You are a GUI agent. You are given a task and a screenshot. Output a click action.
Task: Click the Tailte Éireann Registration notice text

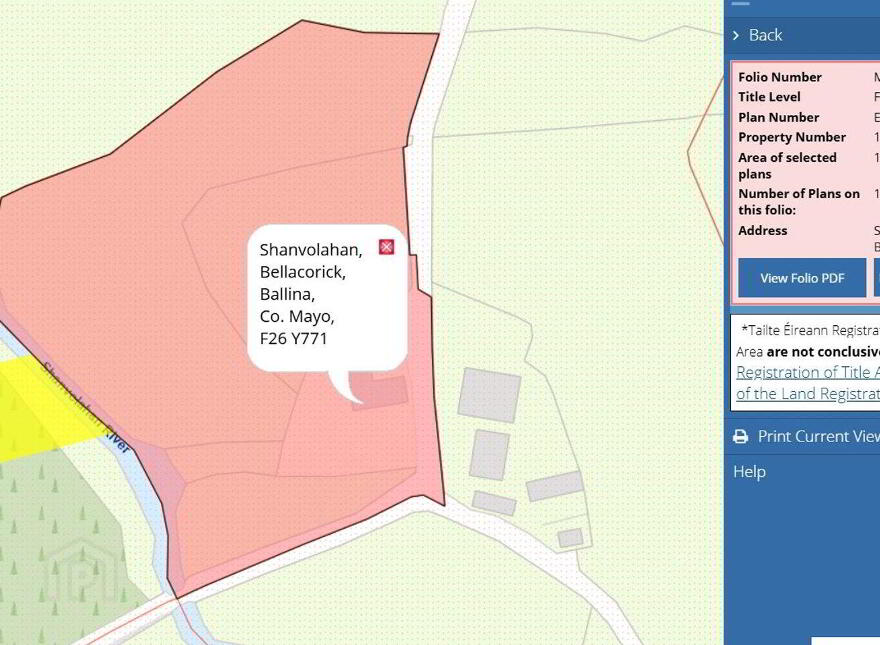pos(810,330)
